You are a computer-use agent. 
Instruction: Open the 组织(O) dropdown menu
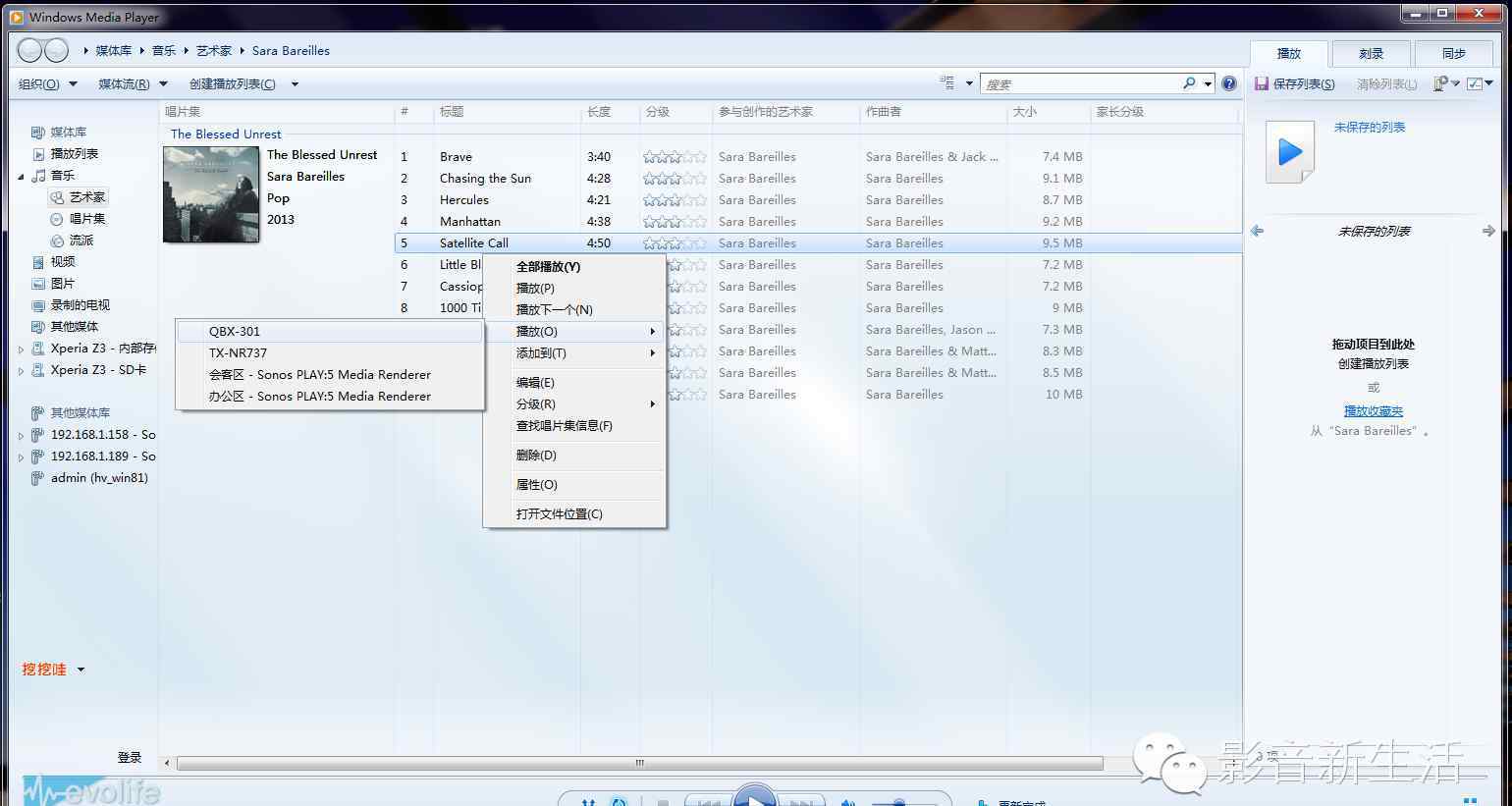click(x=47, y=83)
